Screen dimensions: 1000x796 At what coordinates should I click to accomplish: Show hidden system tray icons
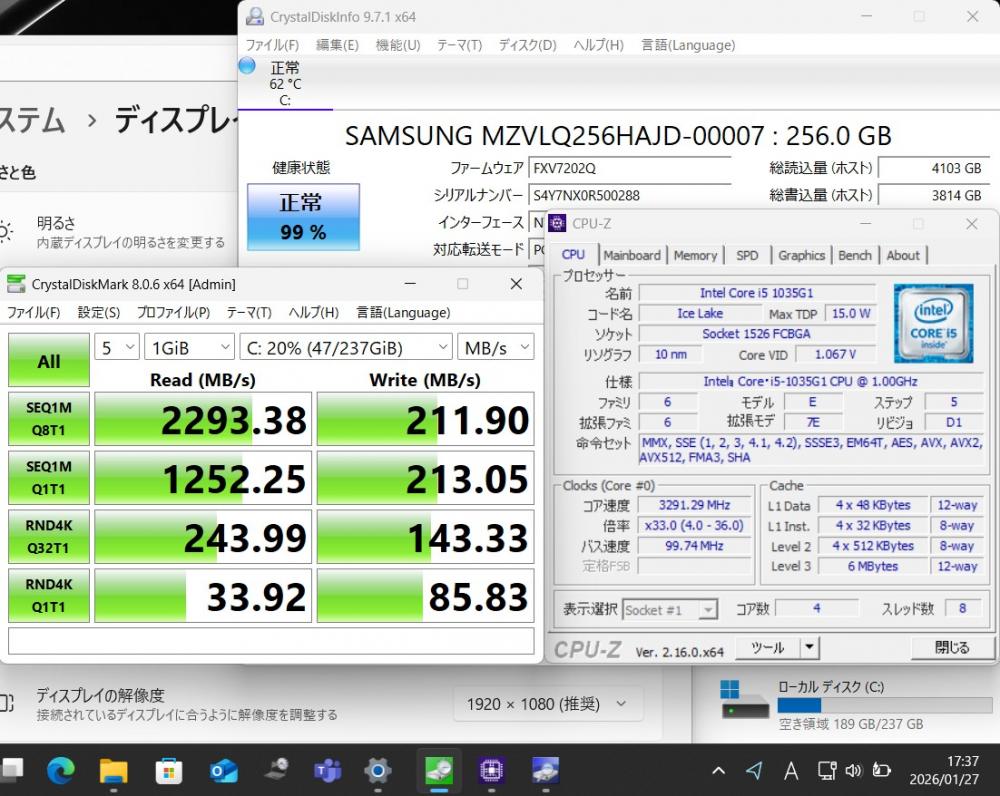(718, 771)
